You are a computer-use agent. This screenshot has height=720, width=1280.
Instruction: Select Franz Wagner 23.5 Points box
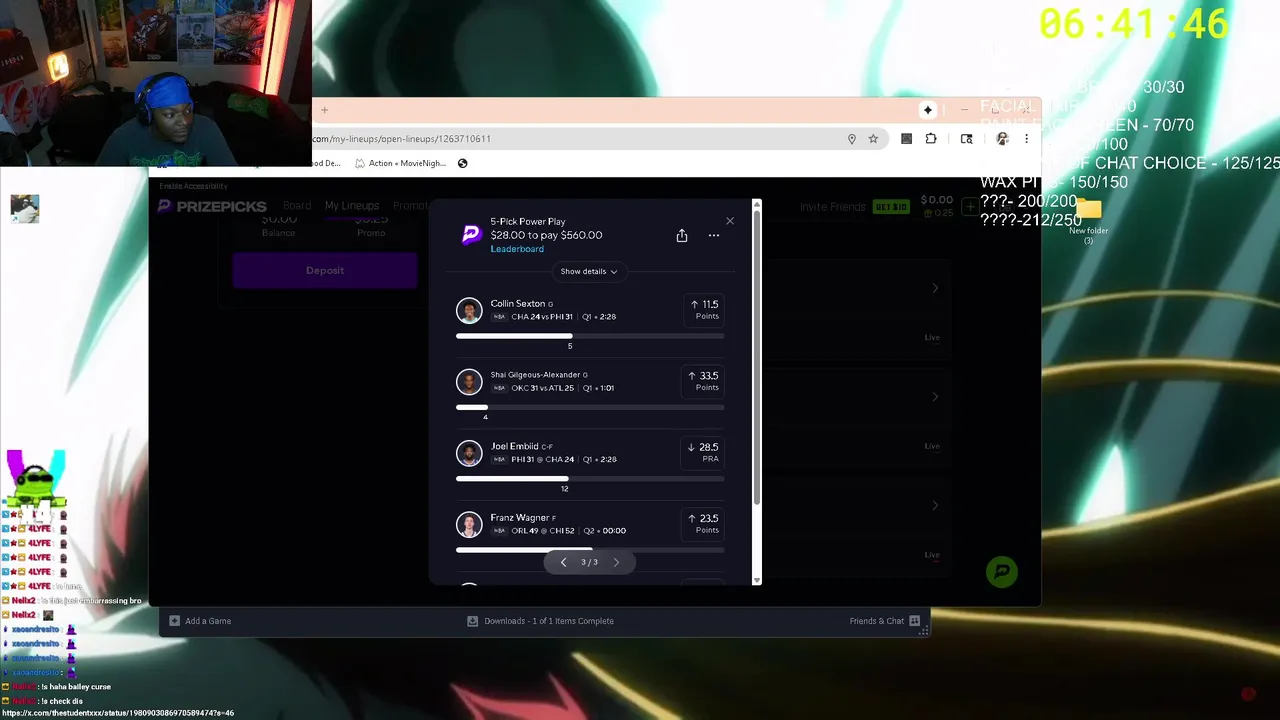click(703, 524)
